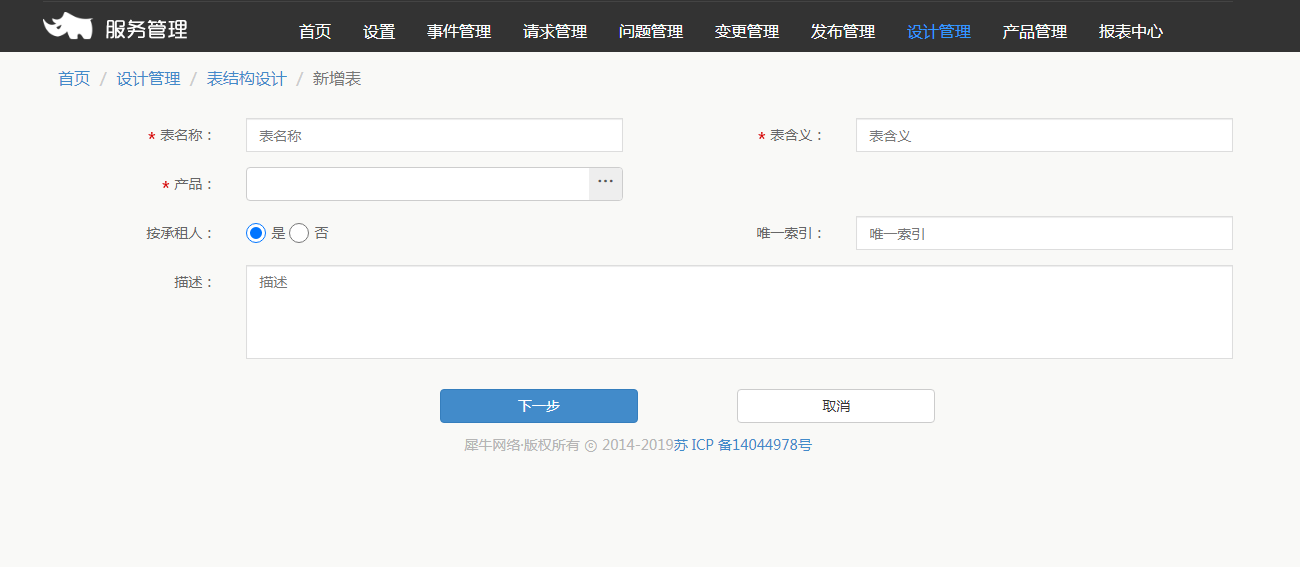Click the 产品 input field
The width and height of the screenshot is (1300, 567).
pyautogui.click(x=418, y=184)
